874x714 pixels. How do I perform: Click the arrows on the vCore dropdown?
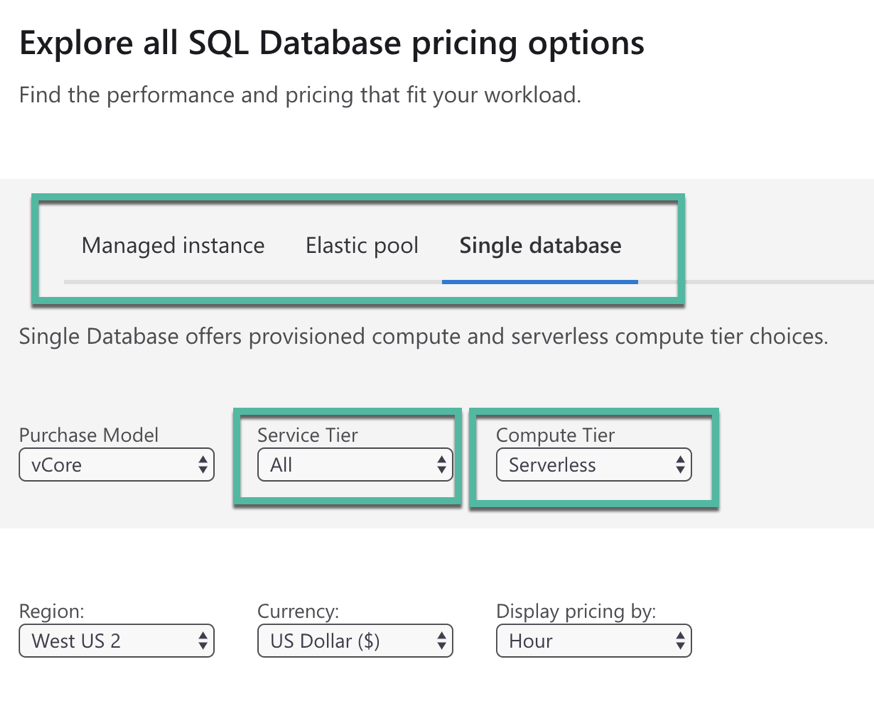(x=203, y=465)
